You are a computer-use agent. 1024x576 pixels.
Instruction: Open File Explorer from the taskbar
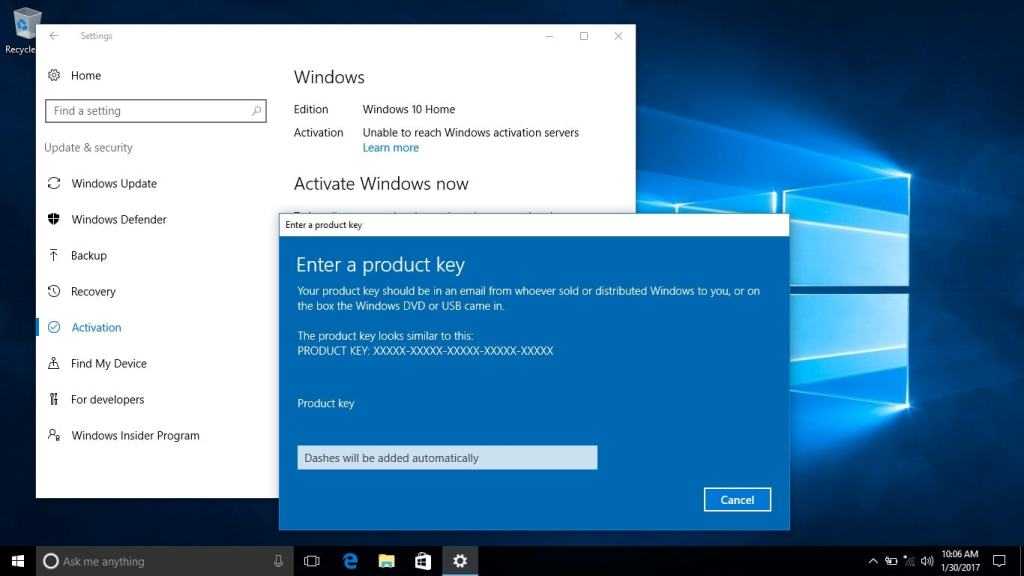tap(386, 561)
